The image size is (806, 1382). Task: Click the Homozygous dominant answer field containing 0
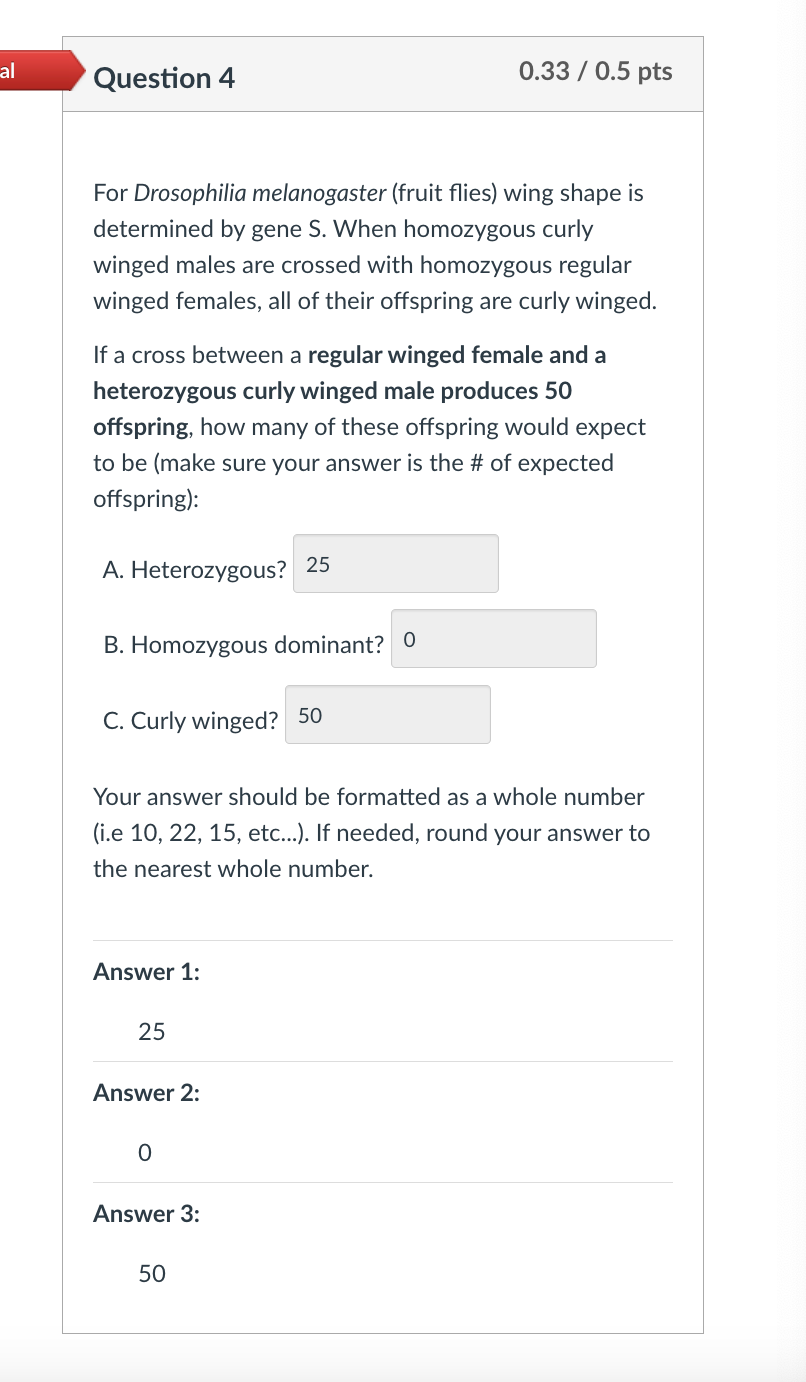tap(493, 638)
